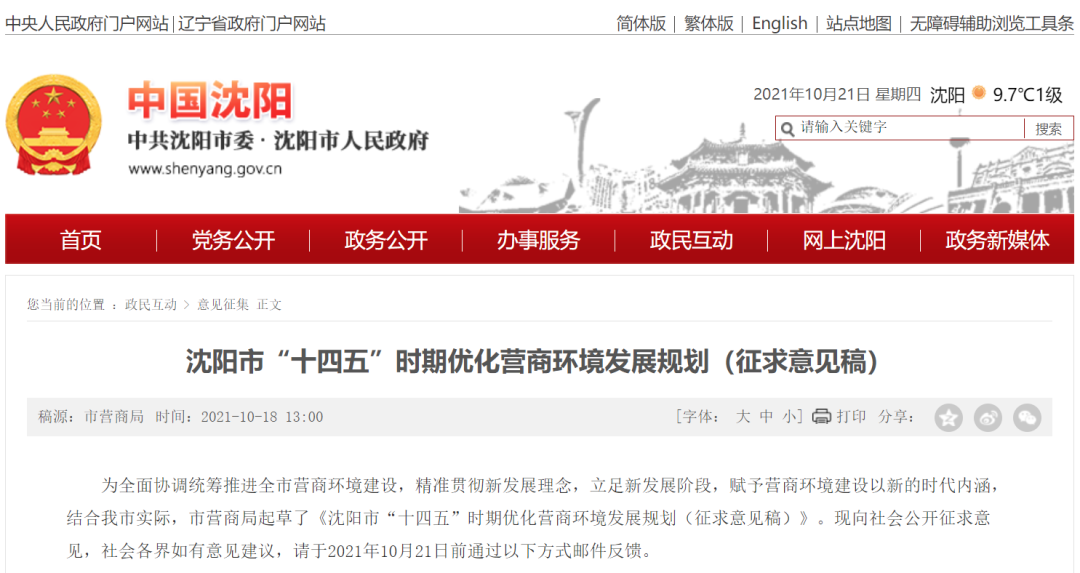Viewport: 1080px width, 573px height.
Task: Click the 时间：2021-10-18 13:00 timestamp
Action: coord(239,417)
